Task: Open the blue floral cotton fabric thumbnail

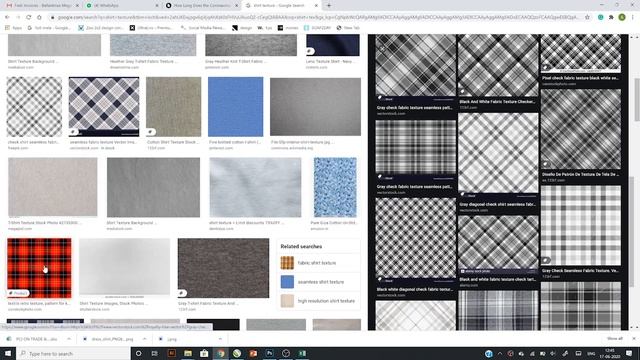Action: point(335,187)
